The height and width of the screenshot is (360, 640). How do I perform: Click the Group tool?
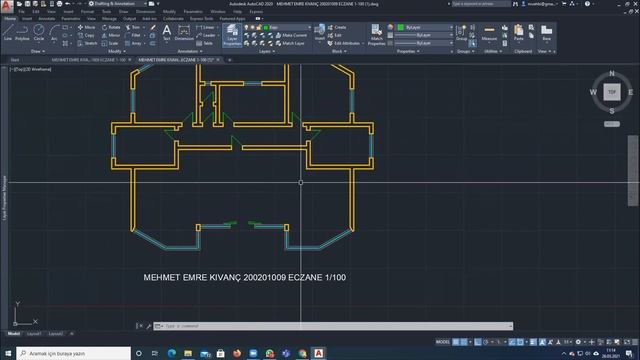tap(461, 33)
